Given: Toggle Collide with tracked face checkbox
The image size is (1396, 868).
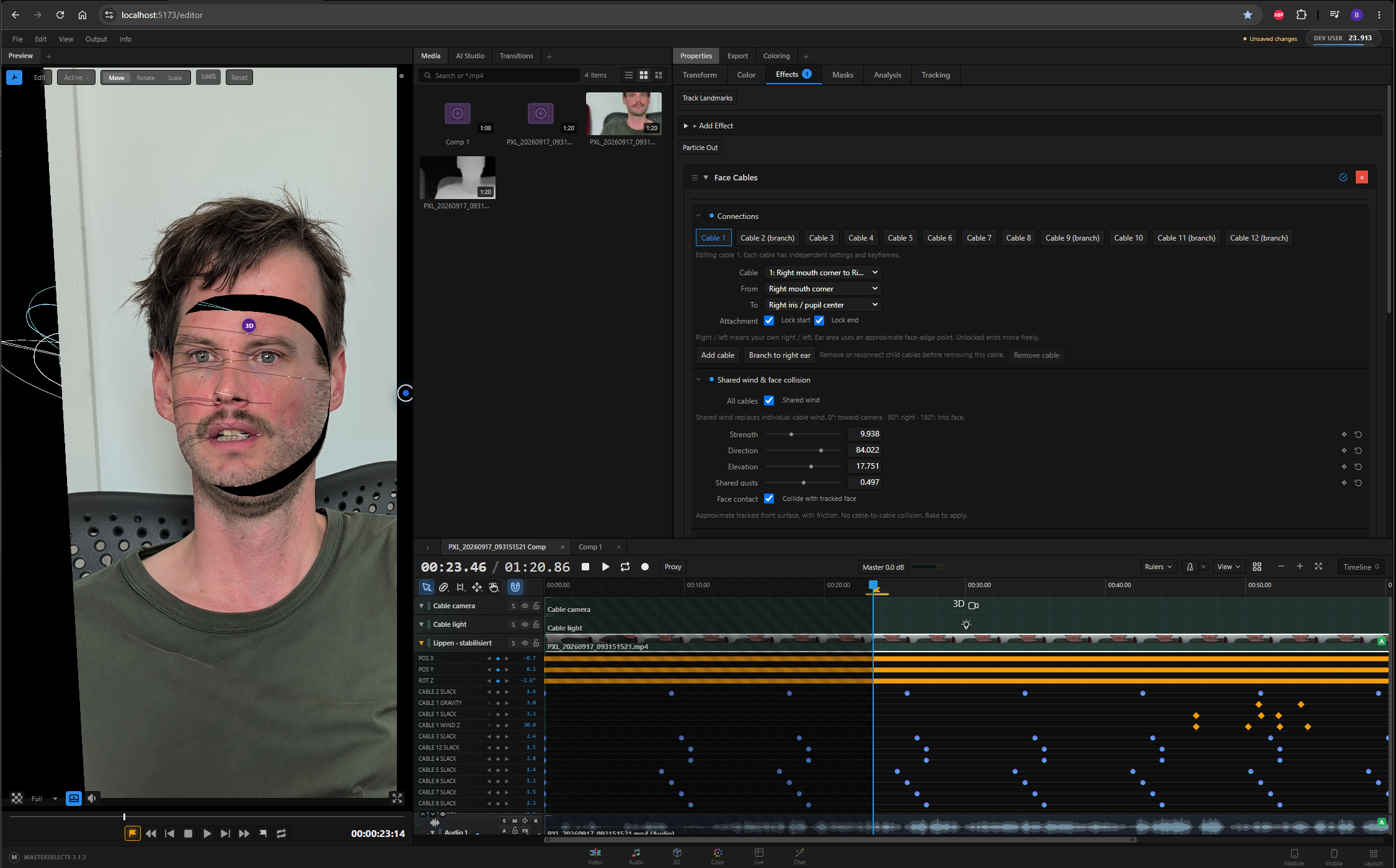Looking at the screenshot, I should pos(769,498).
